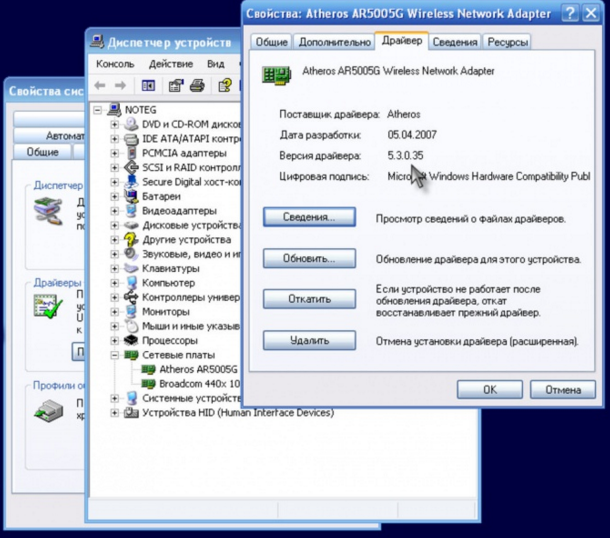Viewport: 610px width, 538px height.
Task: Click the Forward arrow in Device Manager toolbar
Action: click(120, 86)
